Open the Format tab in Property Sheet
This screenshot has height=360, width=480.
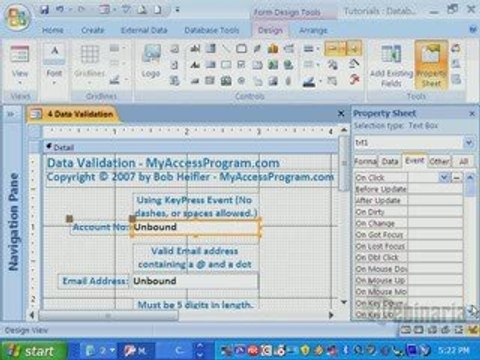pos(366,161)
